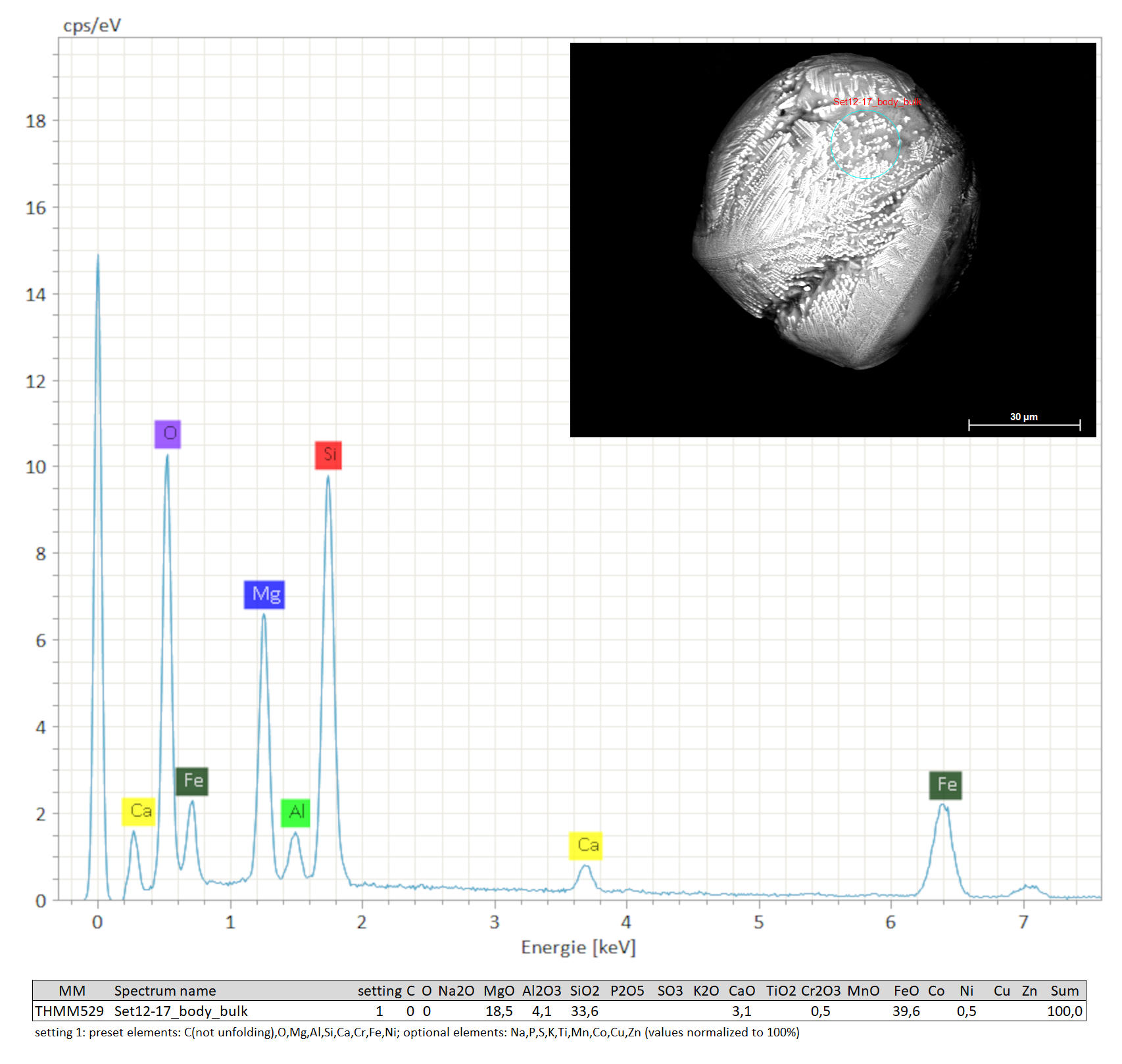Click the FeO value 39,6 in the table
1122x1064 pixels.
(906, 1011)
